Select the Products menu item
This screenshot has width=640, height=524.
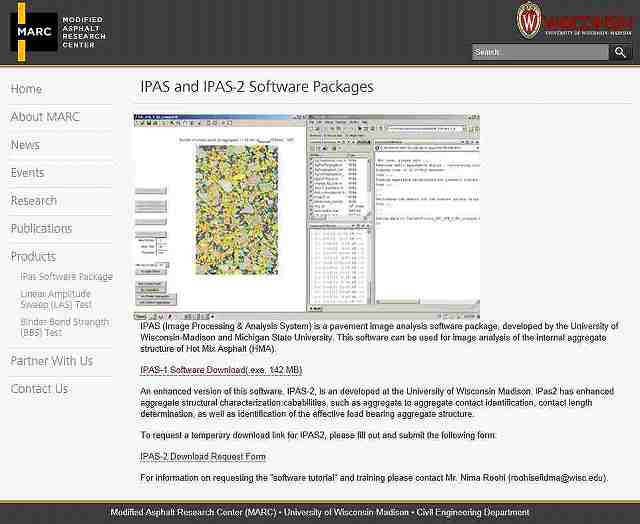click(x=33, y=257)
